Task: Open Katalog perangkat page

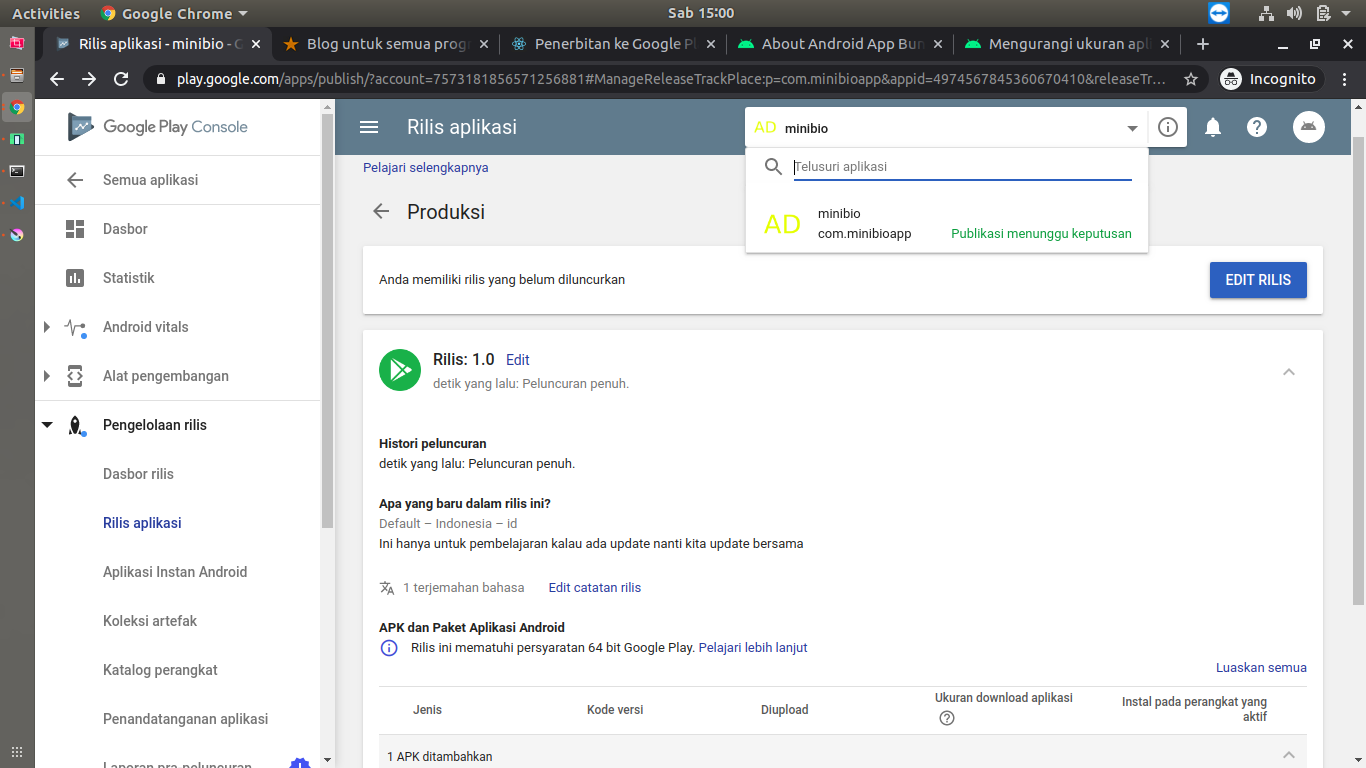Action: 160,670
